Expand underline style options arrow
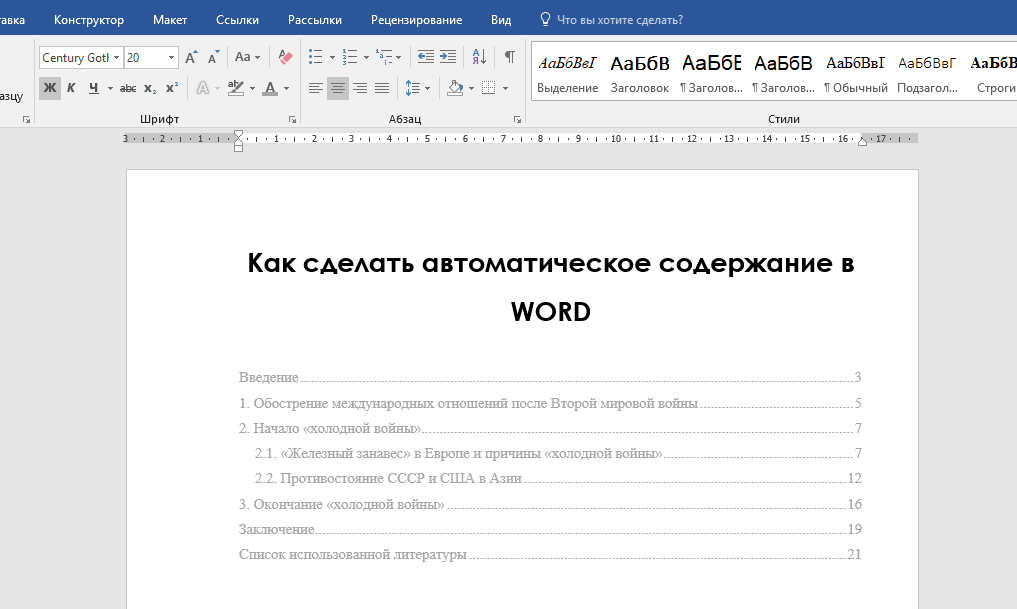Viewport: 1017px width, 609px height. (x=110, y=88)
